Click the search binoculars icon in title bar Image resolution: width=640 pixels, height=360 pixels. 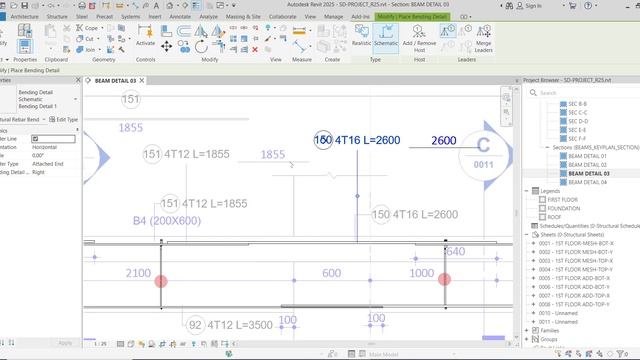509,6
